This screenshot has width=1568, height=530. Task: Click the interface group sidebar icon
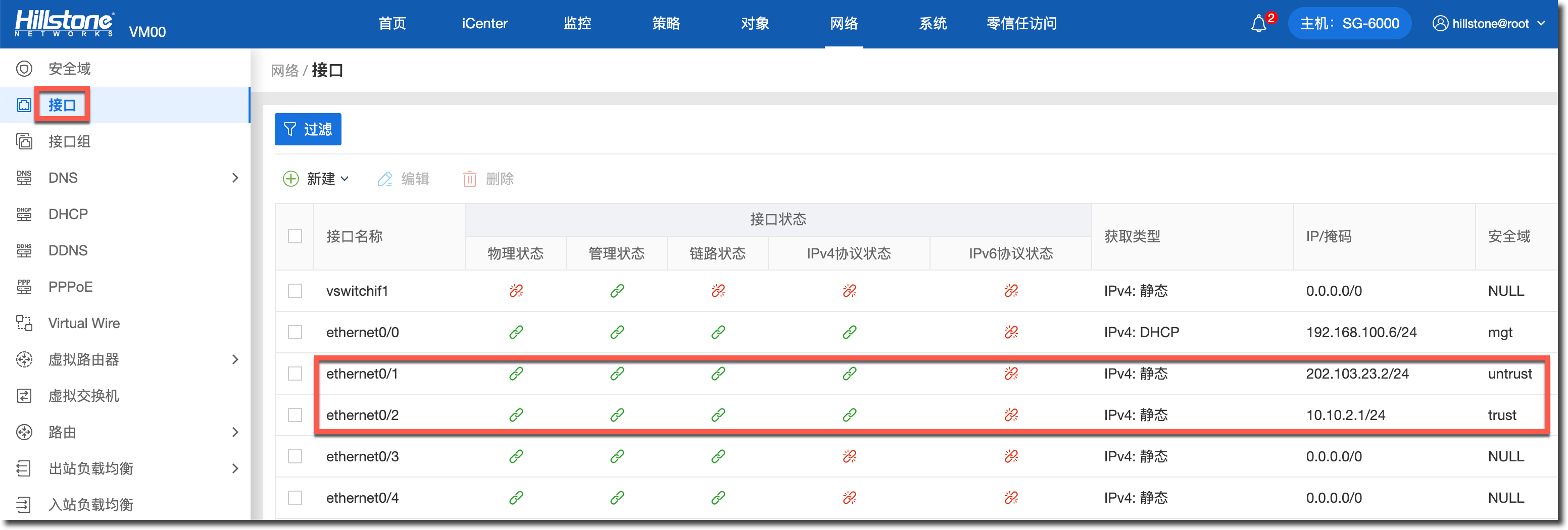click(24, 142)
